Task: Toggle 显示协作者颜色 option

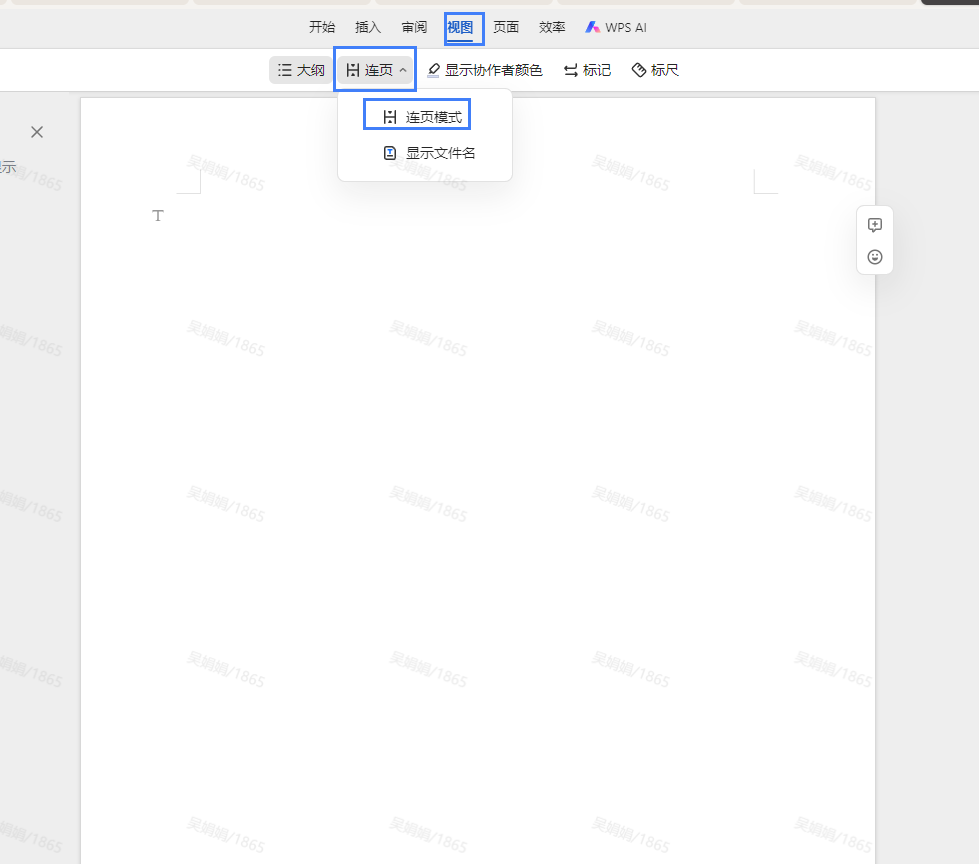Action: (x=485, y=70)
